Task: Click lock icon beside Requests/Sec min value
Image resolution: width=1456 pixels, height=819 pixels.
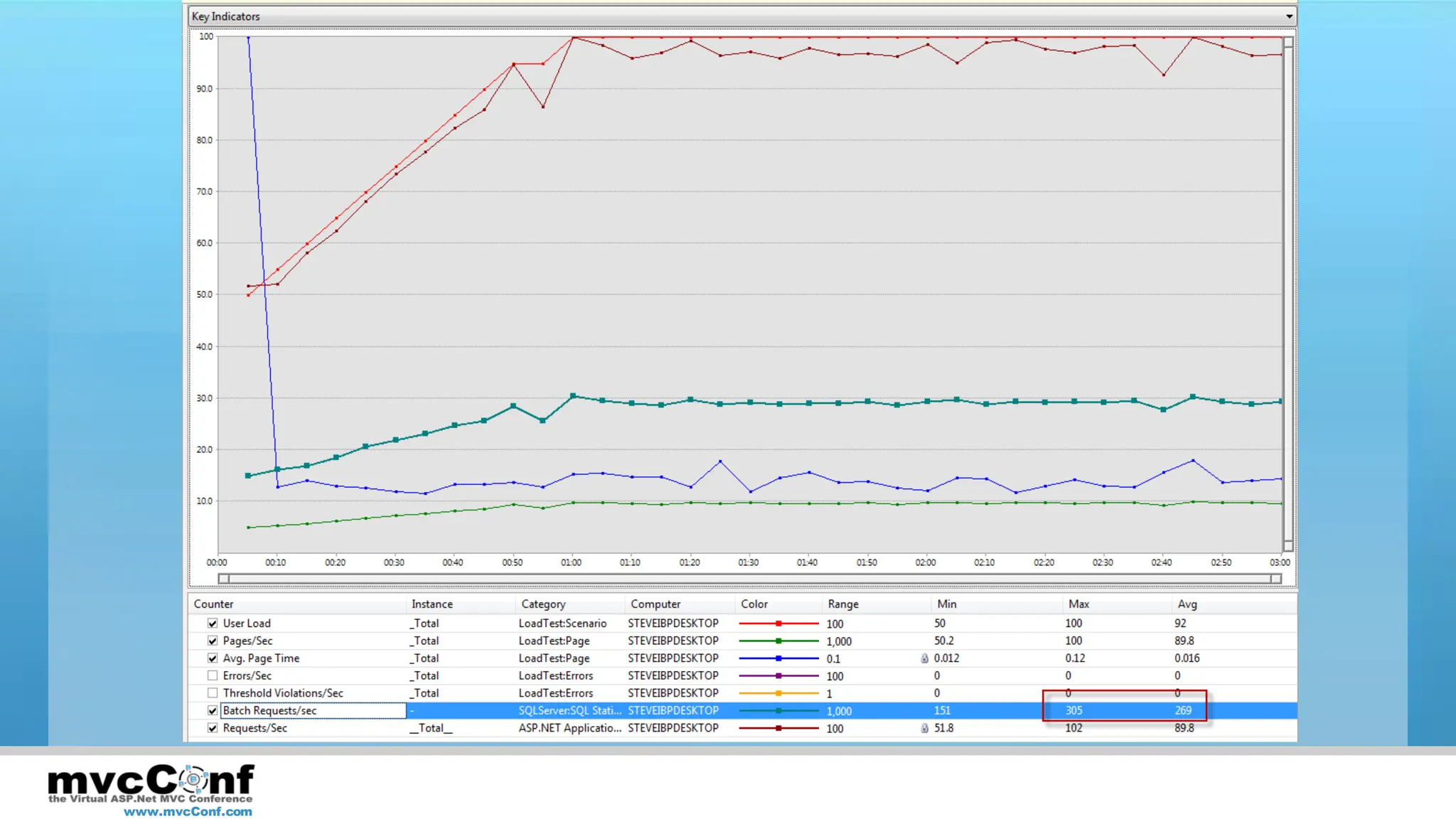Action: [x=924, y=729]
